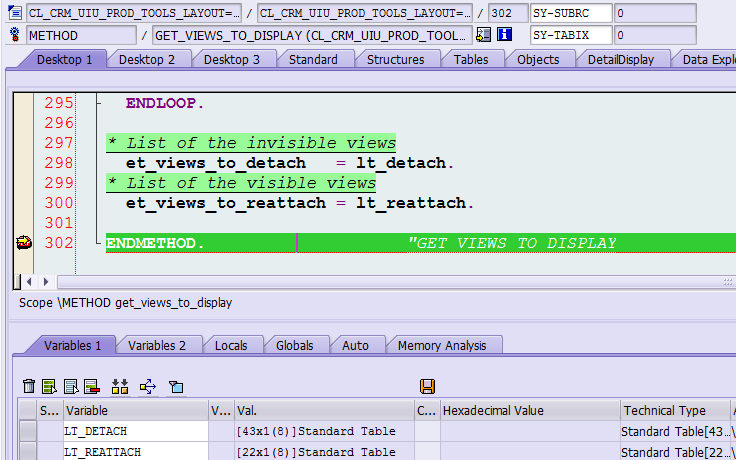Open the Objects tab
Screen dimensions: 736x460
point(538,60)
